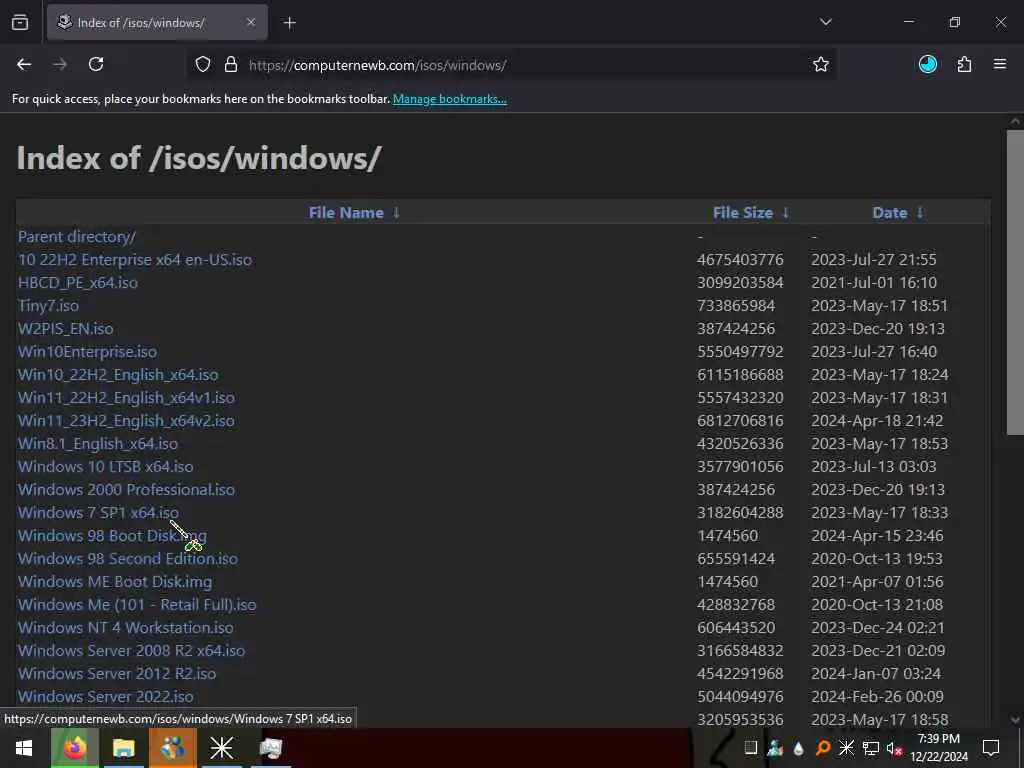The image size is (1024, 768).
Task: Open the Firefox account profile icon
Action: pos(928,64)
